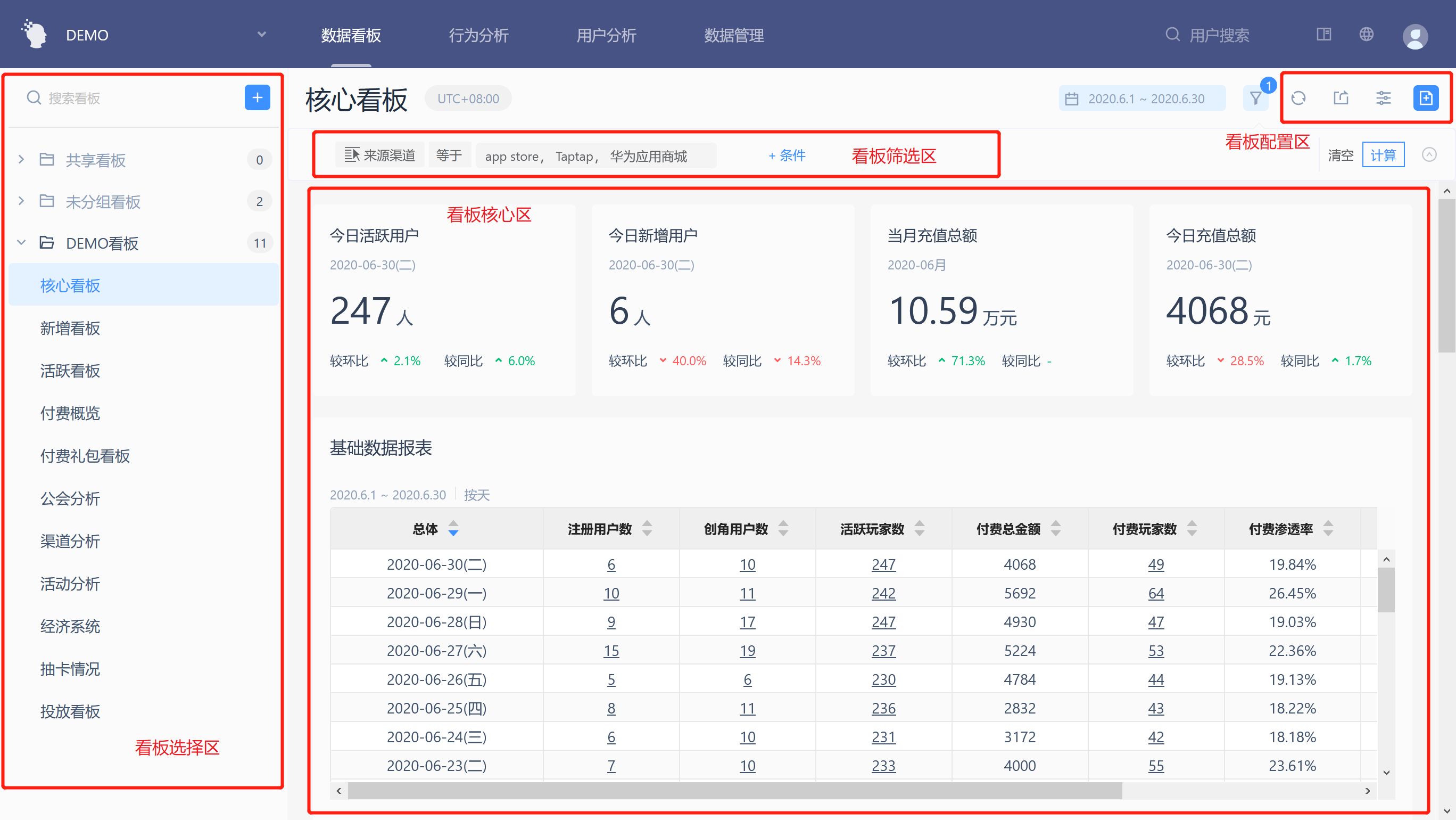Open 付费概览 dashboard

click(144, 413)
